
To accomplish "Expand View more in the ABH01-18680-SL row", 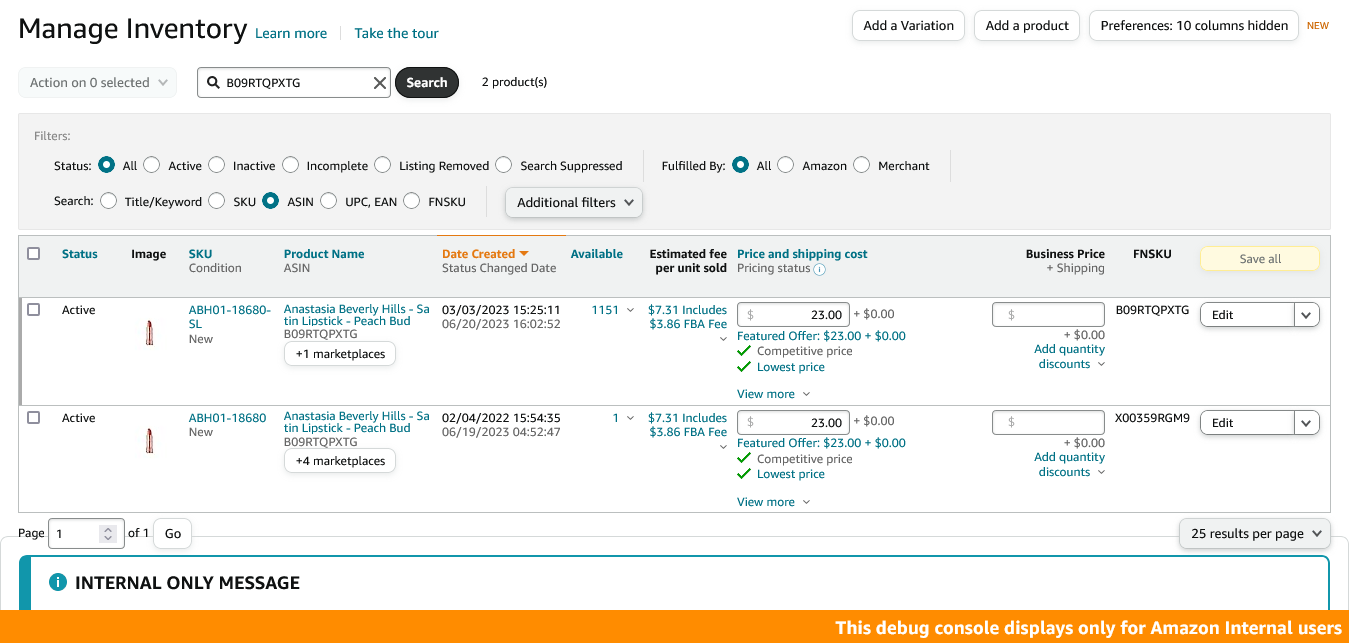I will (773, 394).
